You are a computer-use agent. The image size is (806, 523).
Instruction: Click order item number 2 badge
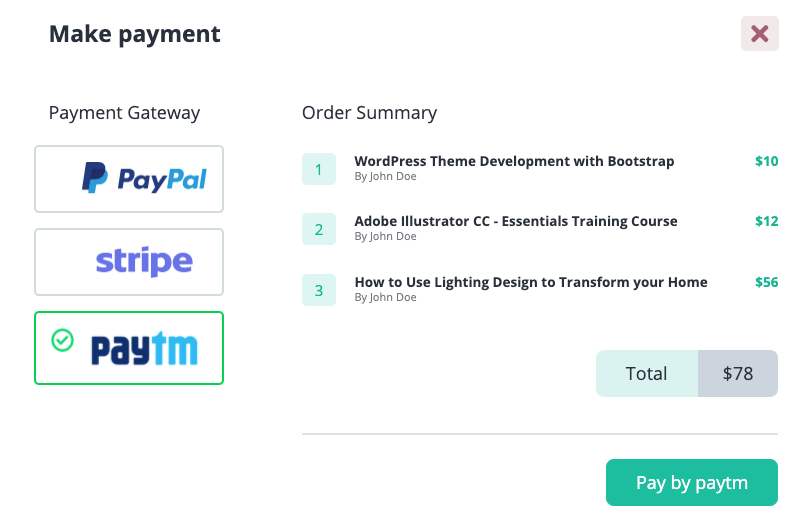[319, 229]
